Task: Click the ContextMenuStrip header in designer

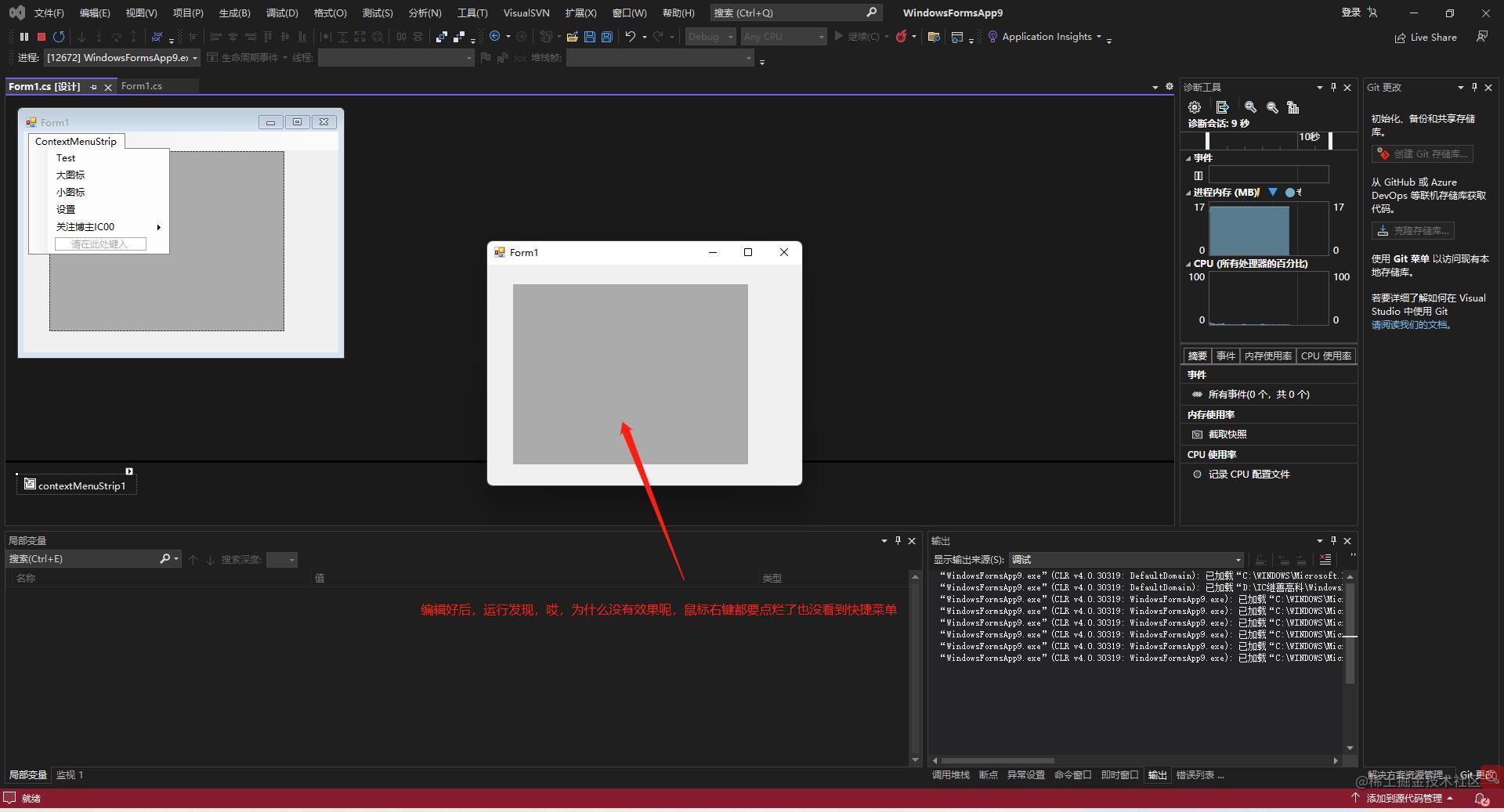Action: [76, 142]
